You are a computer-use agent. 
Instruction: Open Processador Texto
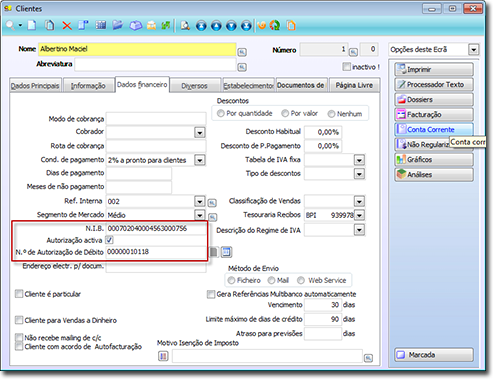coord(434,84)
